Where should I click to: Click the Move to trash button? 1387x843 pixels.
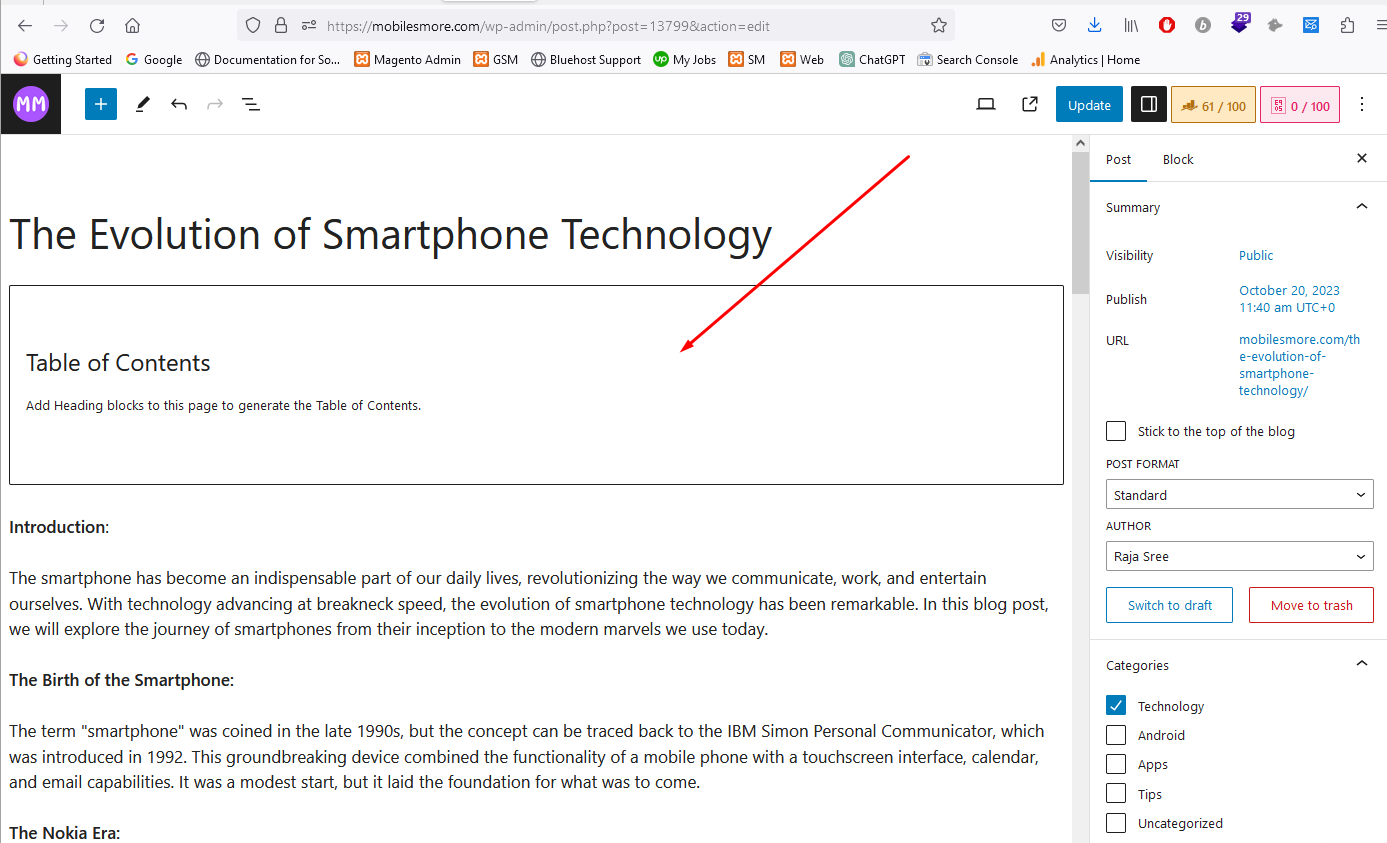1311,605
